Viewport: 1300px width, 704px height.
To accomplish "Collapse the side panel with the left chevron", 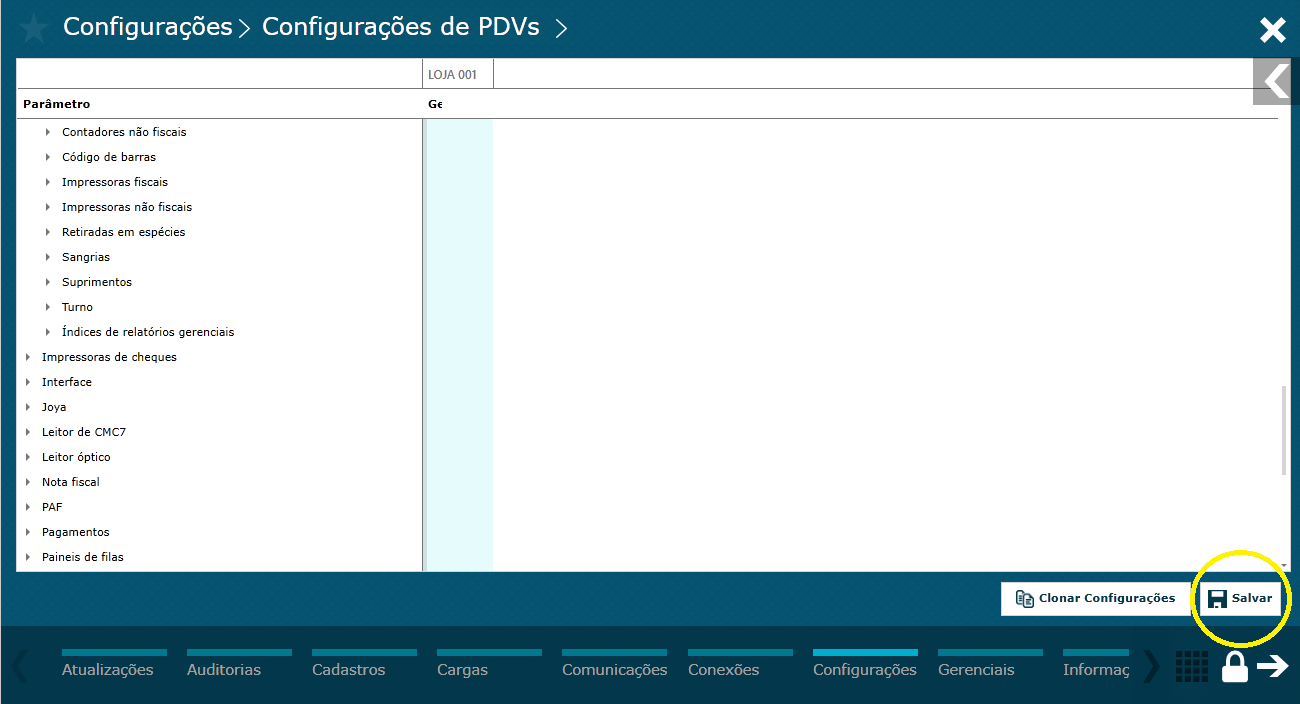I will click(x=1276, y=81).
